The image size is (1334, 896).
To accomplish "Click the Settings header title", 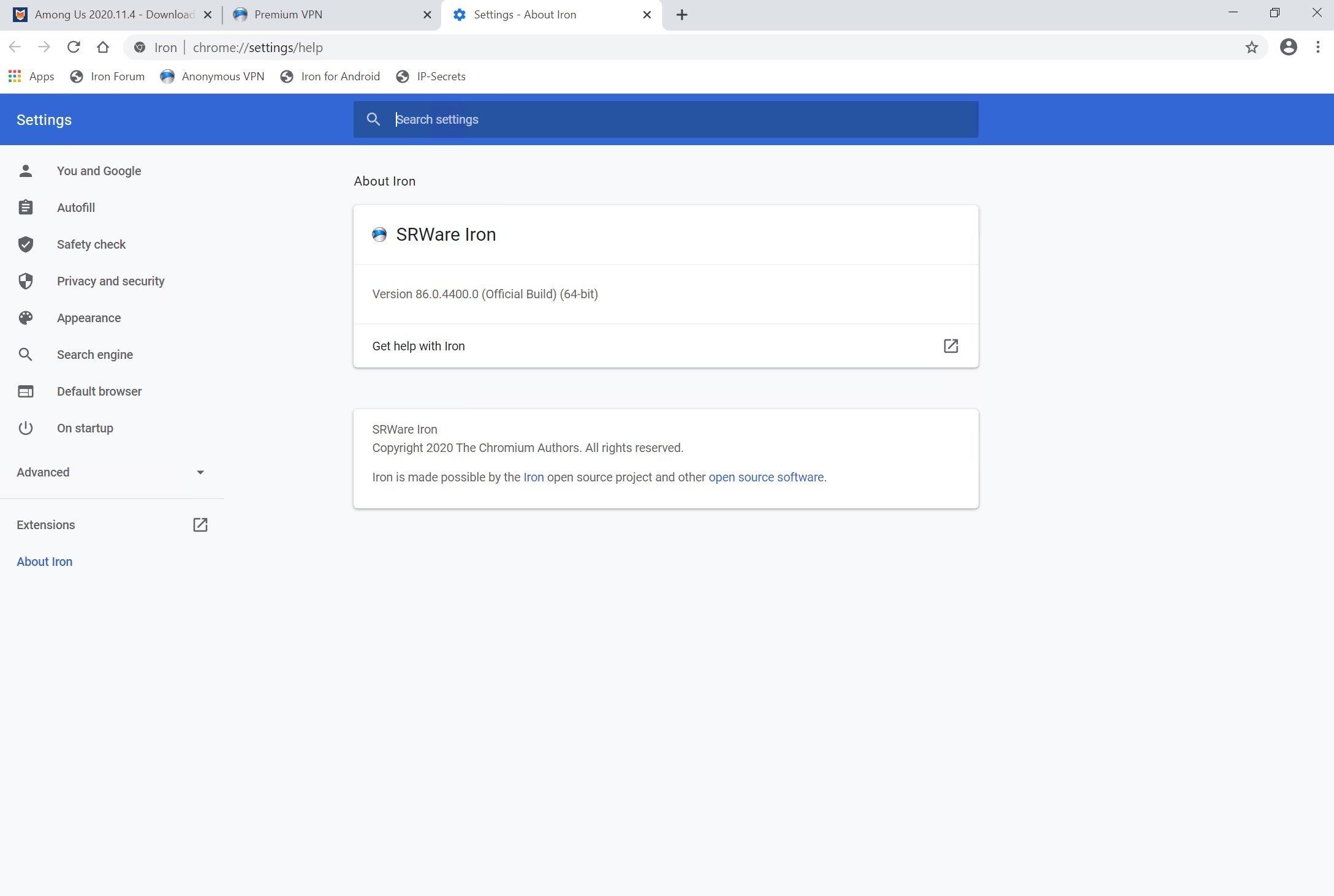I will pos(44,120).
